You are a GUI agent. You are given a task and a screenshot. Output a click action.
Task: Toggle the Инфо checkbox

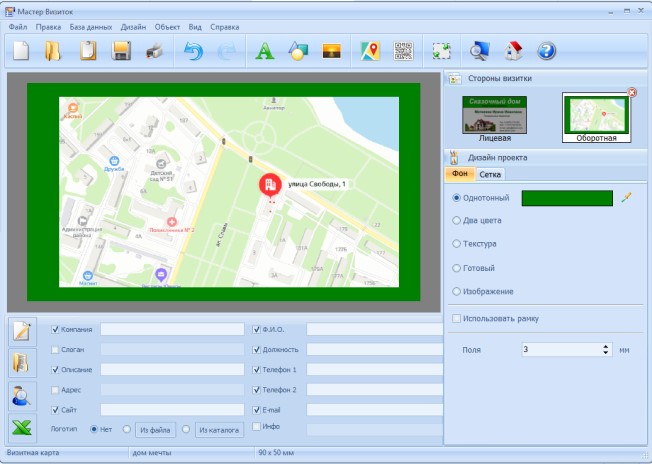[x=257, y=427]
